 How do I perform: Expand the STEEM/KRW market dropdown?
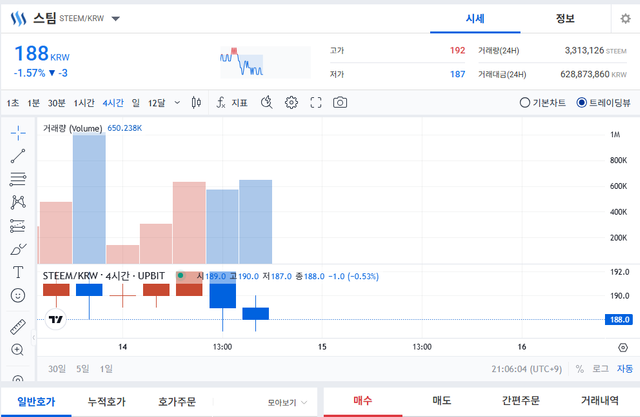pos(116,18)
